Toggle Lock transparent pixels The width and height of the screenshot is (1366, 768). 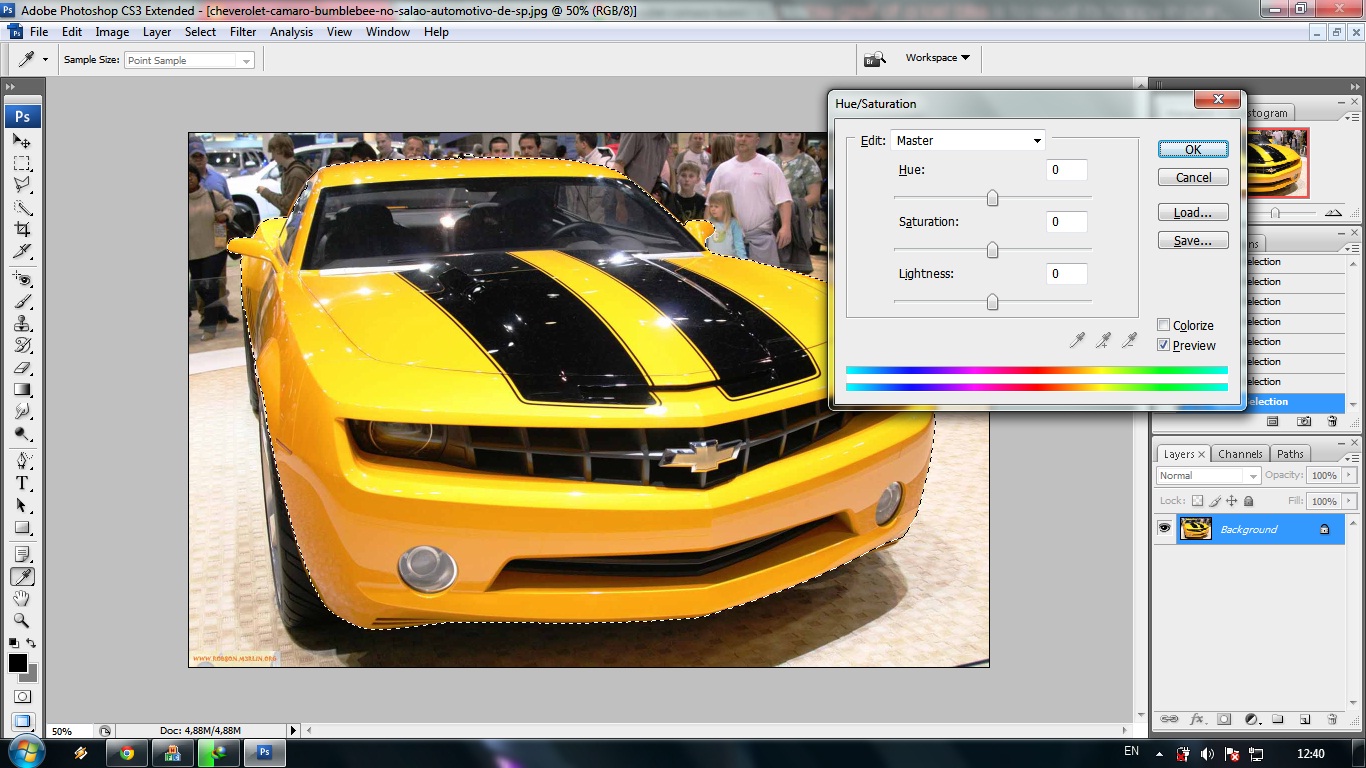click(x=1198, y=501)
